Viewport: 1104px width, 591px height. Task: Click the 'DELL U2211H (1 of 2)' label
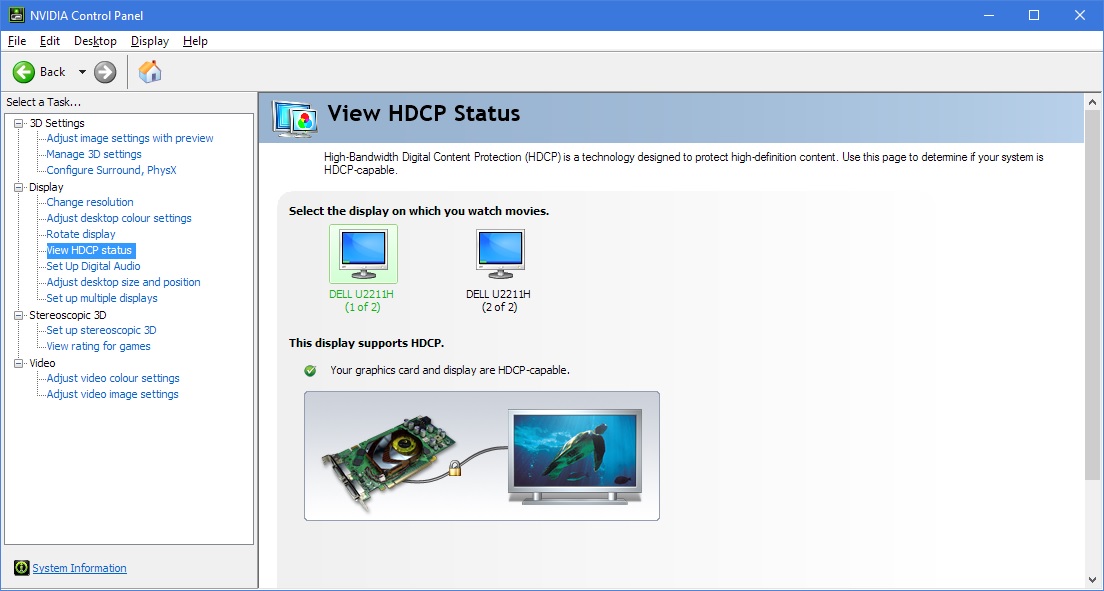362,301
